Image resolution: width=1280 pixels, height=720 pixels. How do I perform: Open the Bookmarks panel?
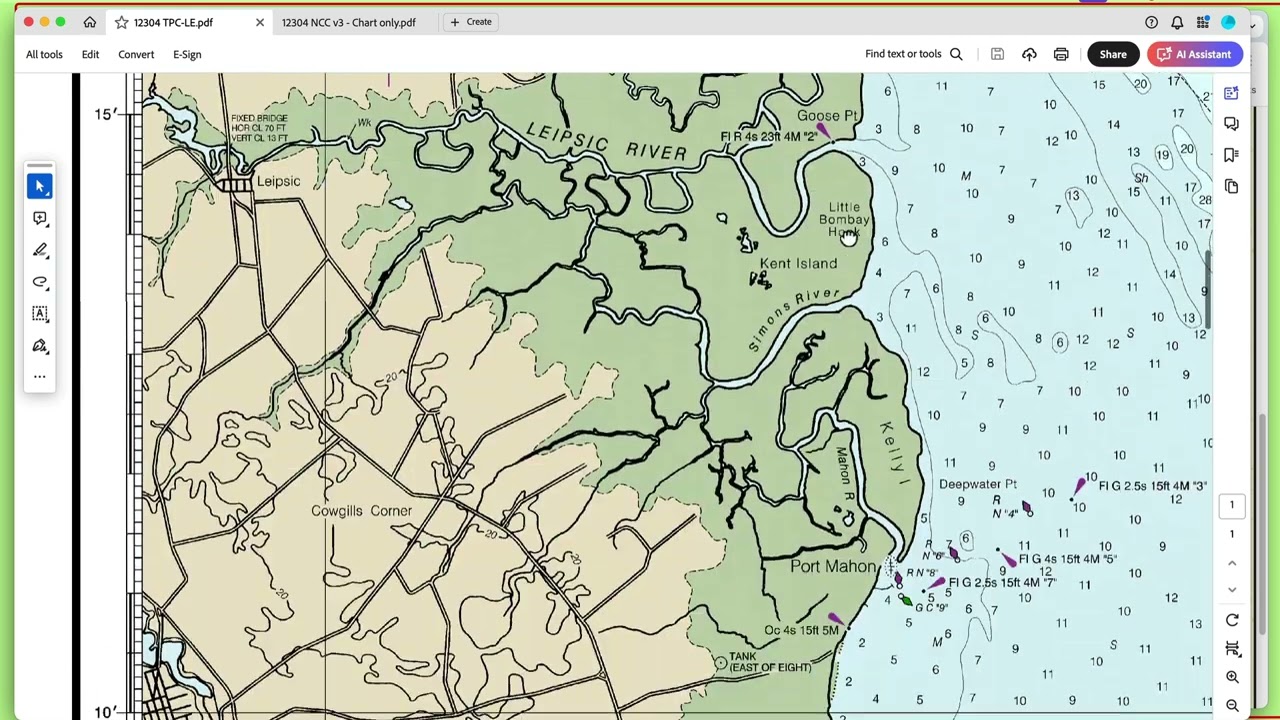[x=1232, y=155]
